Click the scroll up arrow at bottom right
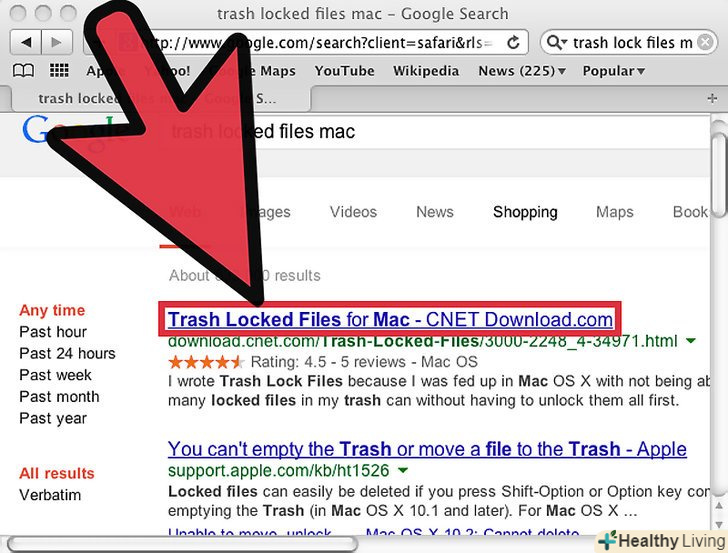The height and width of the screenshot is (553, 728). (719, 506)
